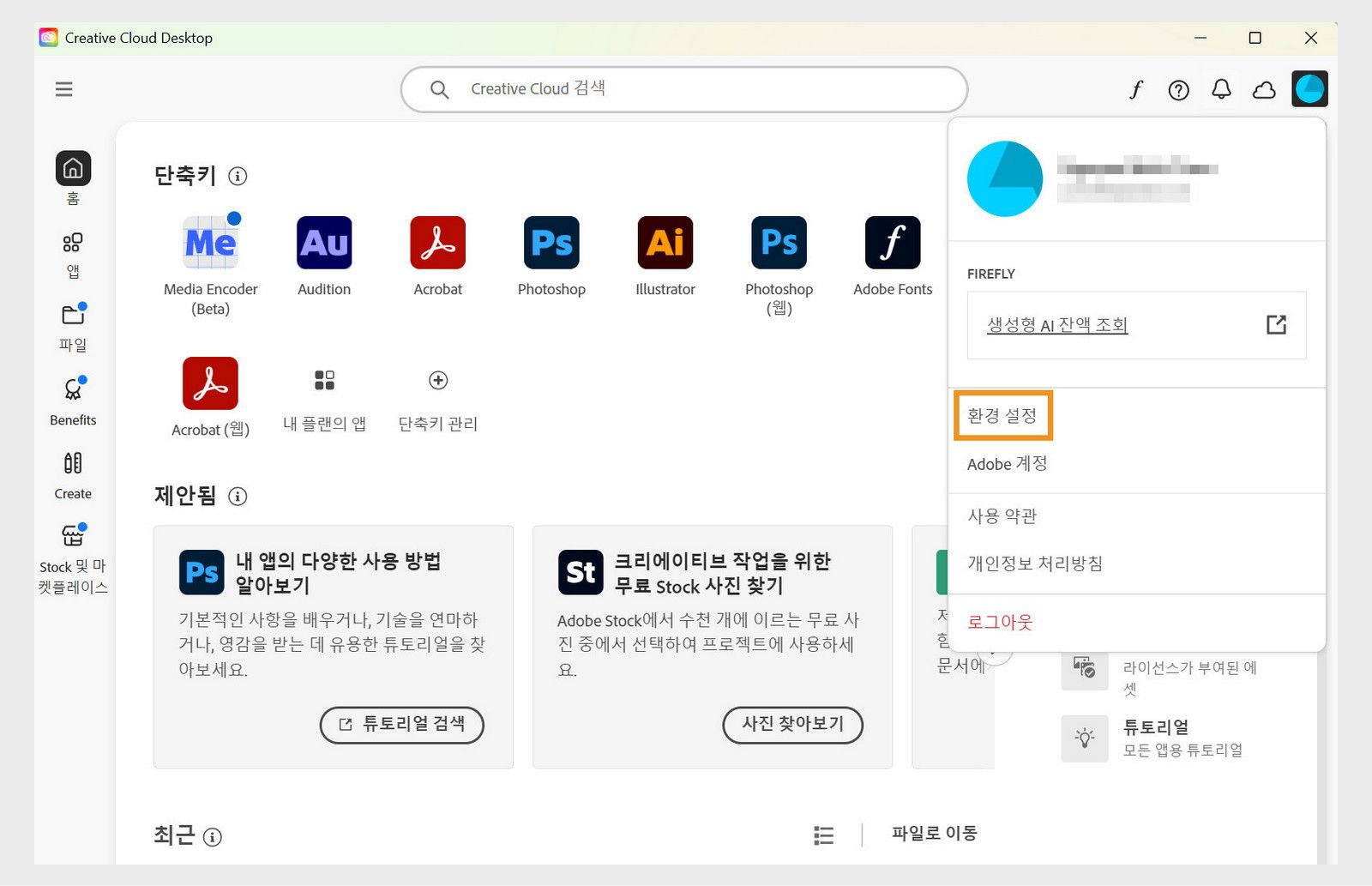1372x886 pixels.
Task: Click the Firefly icon in the top bar
Action: pyautogui.click(x=1136, y=89)
